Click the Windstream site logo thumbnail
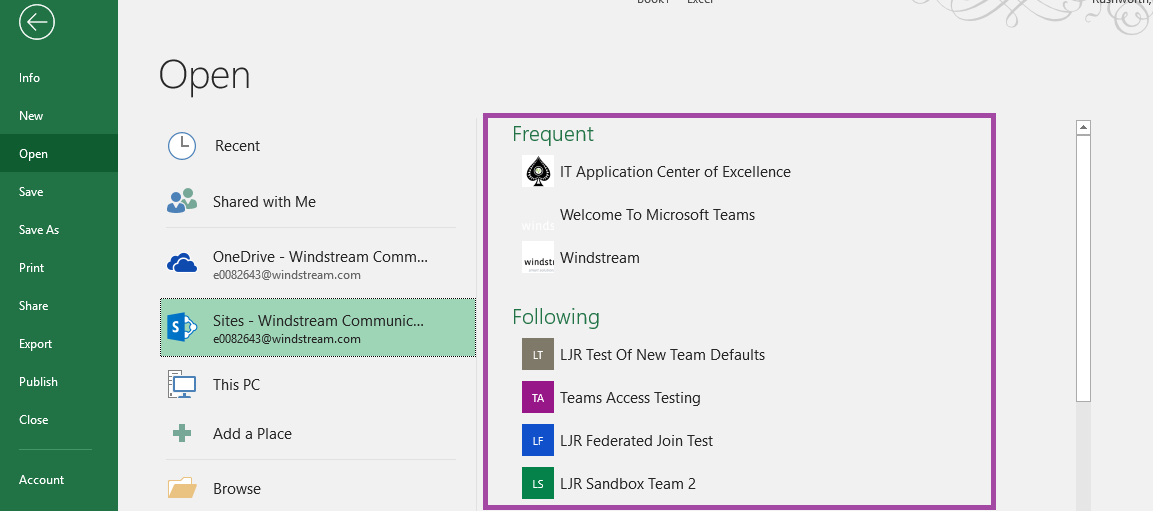Viewport: 1153px width, 511px height. (538, 257)
